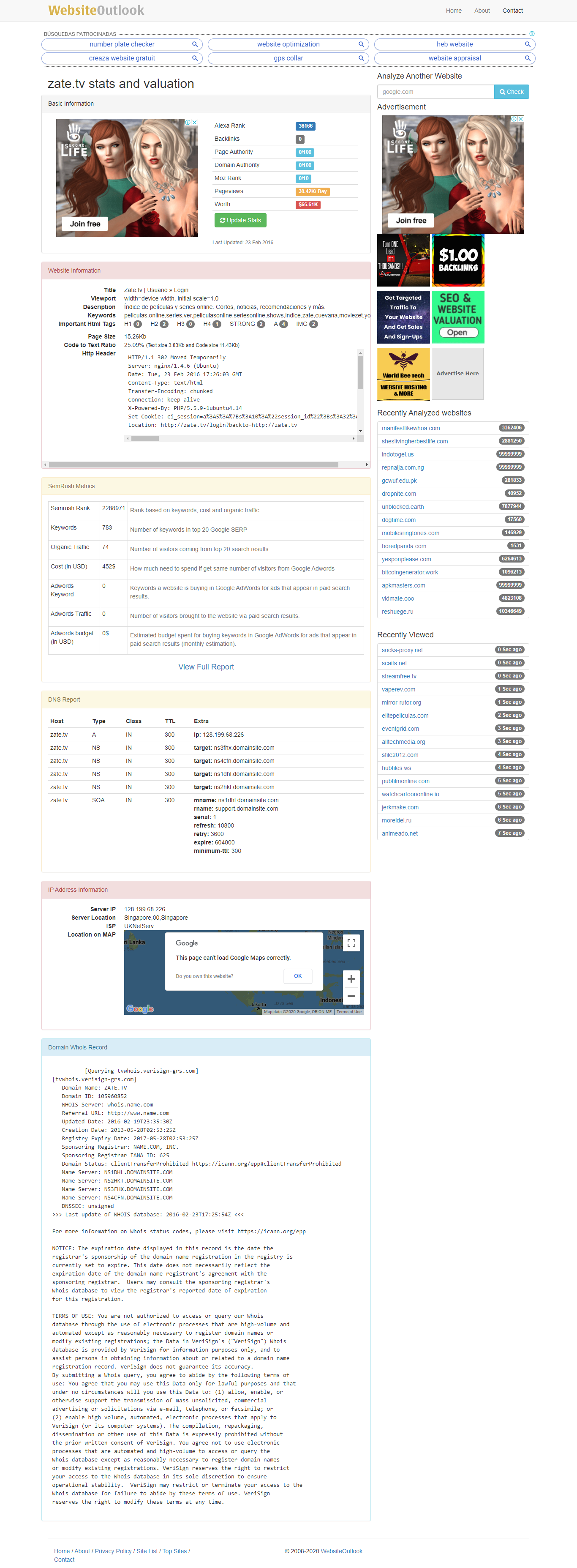Toggle map fullscreen view
This screenshot has width=577, height=1568.
click(x=351, y=943)
